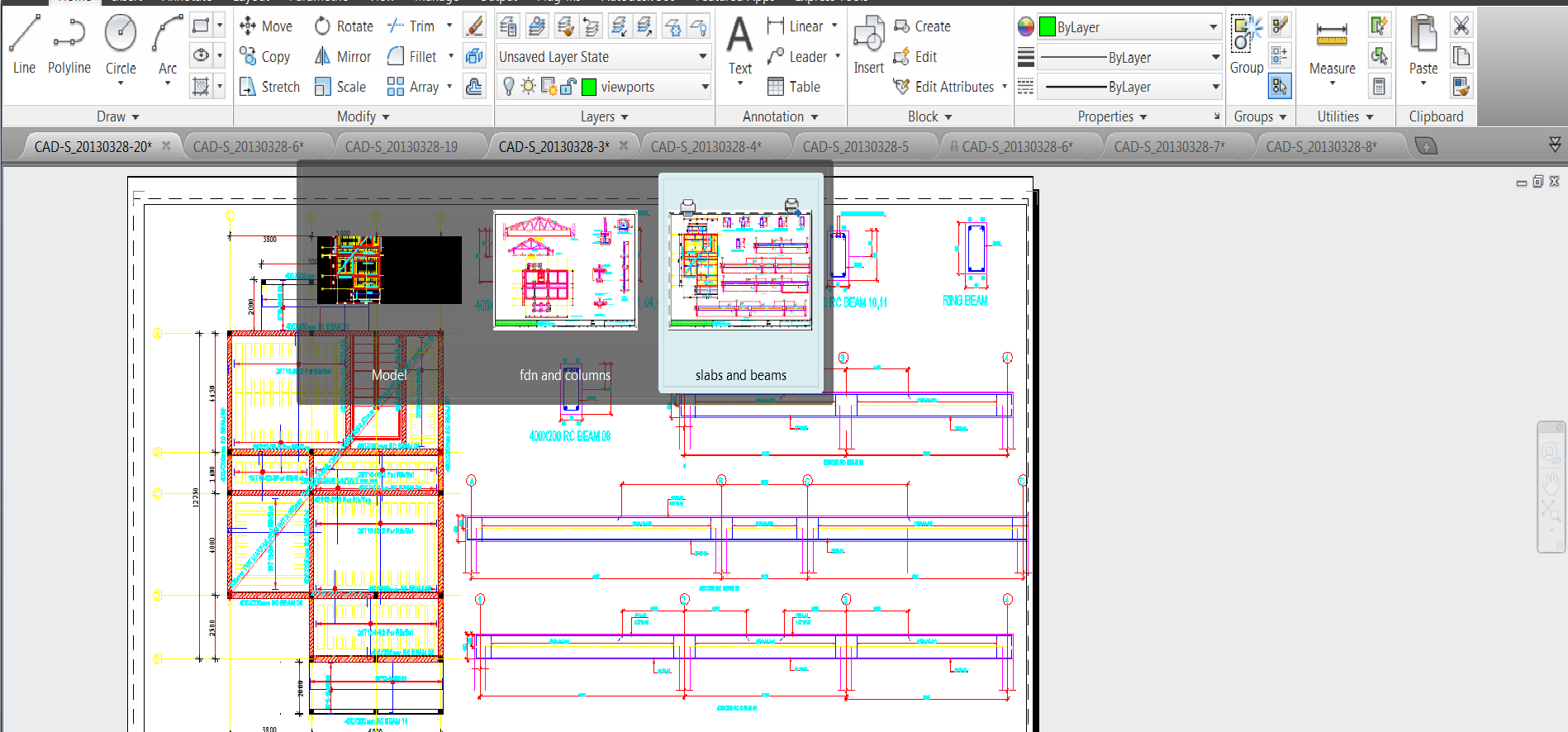Screen dimensions: 1568x732
Task: Click the Rectangle draw icon
Action: click(201, 26)
